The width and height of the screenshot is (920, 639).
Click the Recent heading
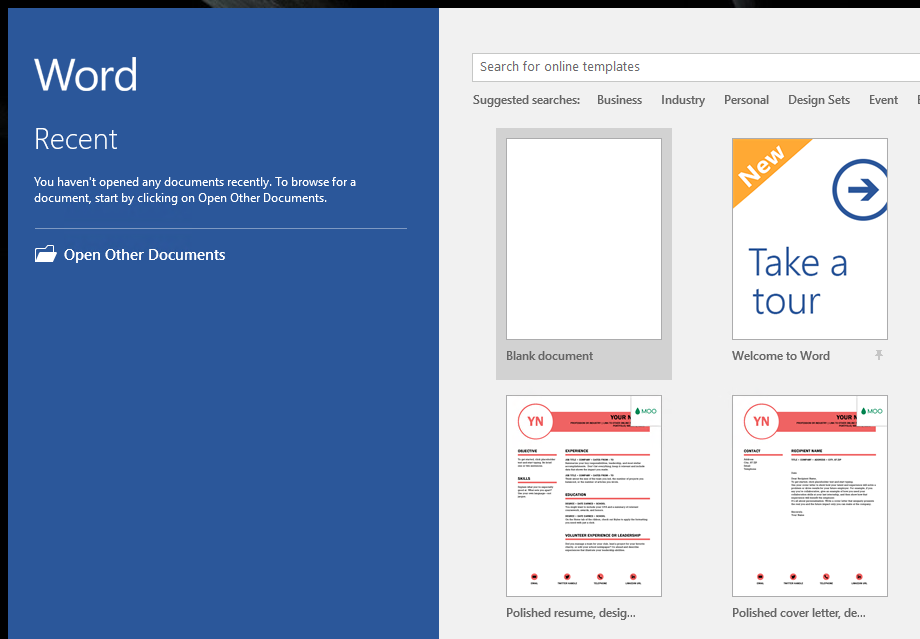76,139
